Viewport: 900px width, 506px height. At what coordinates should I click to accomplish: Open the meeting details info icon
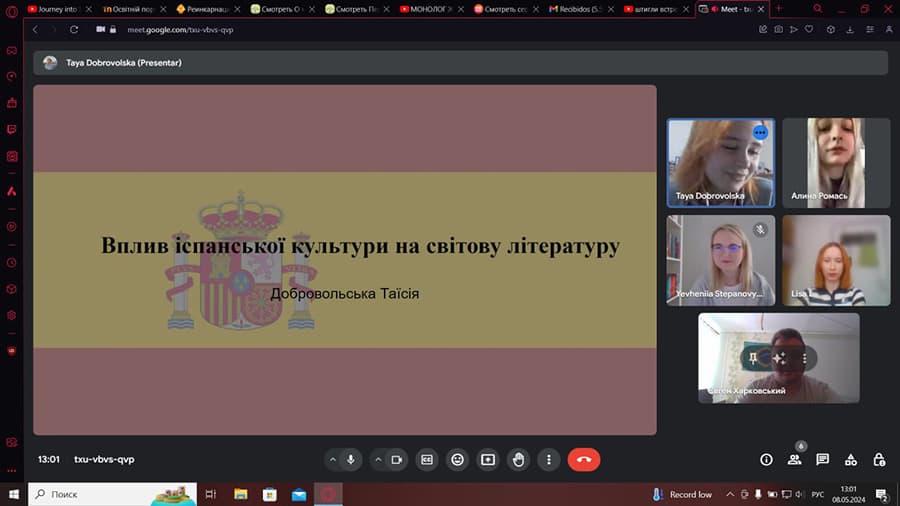767,460
